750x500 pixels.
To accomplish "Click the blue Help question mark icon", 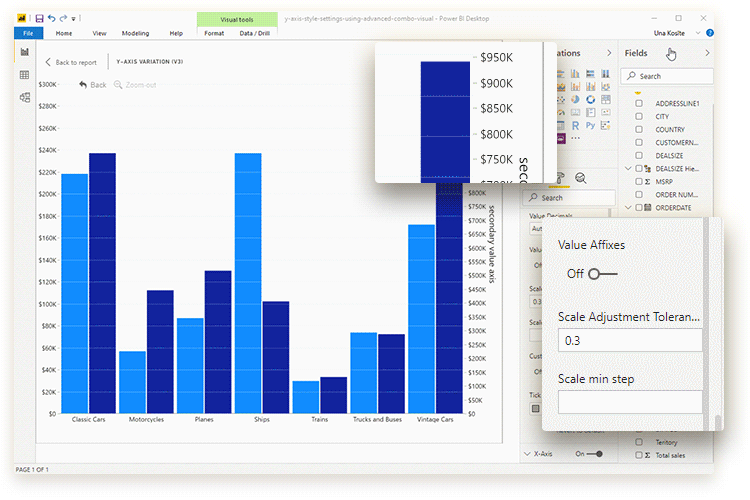I will click(710, 33).
